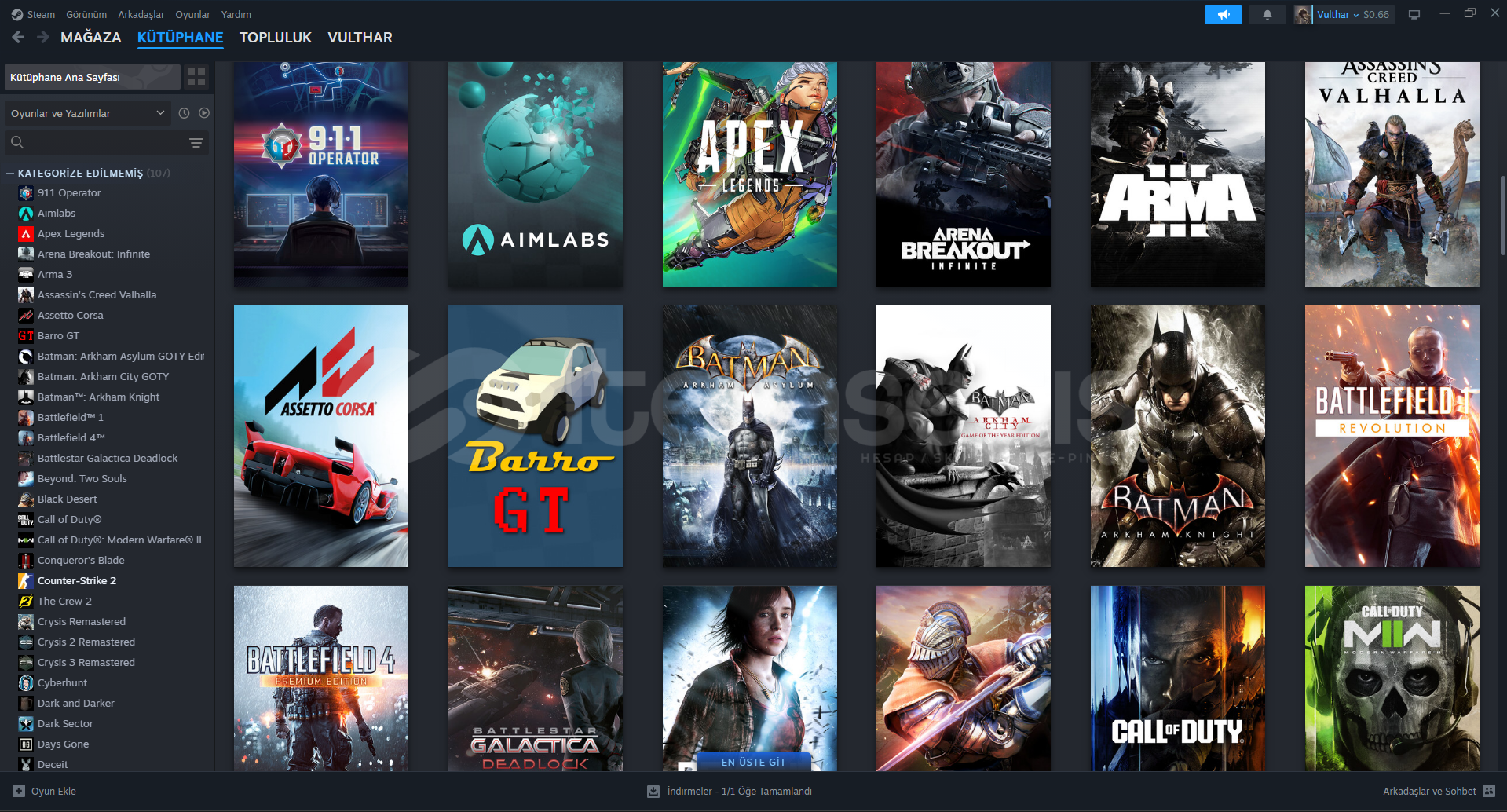Open the Aimlabs cover art
This screenshot has height=812, width=1507.
tap(536, 174)
